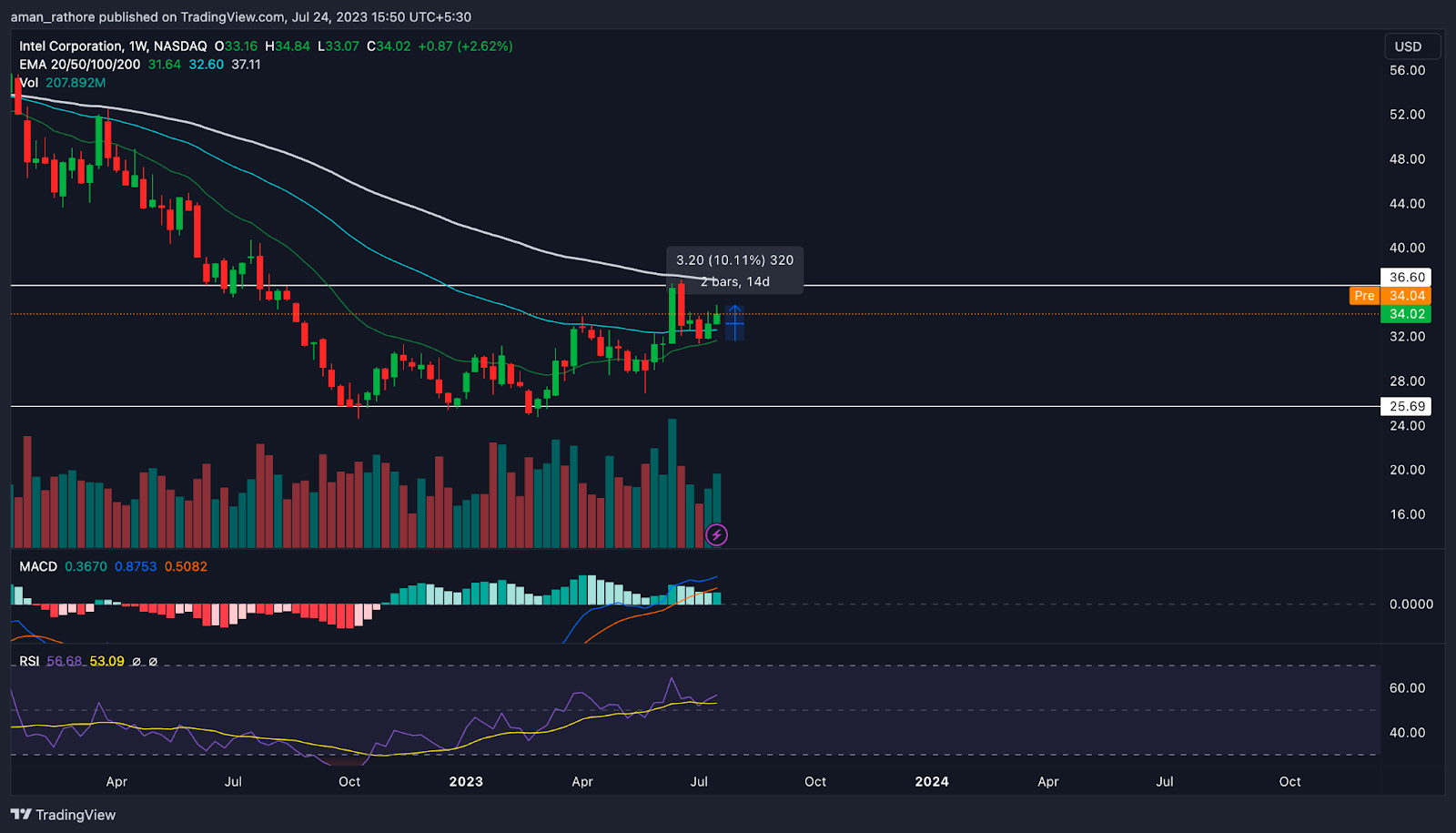Click the Vol 207.892M indicator legend
Viewport: 1456px width, 833px height.
coord(63,83)
